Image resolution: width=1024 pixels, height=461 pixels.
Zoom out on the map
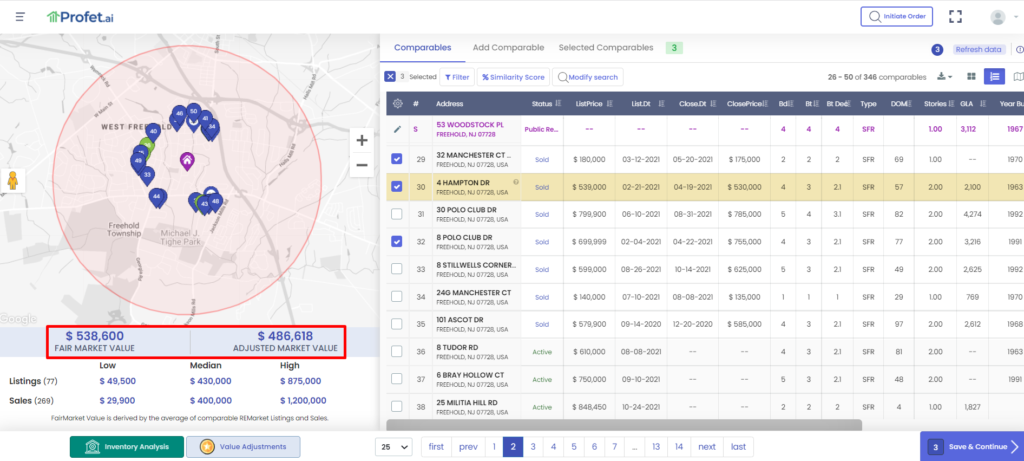[x=362, y=165]
